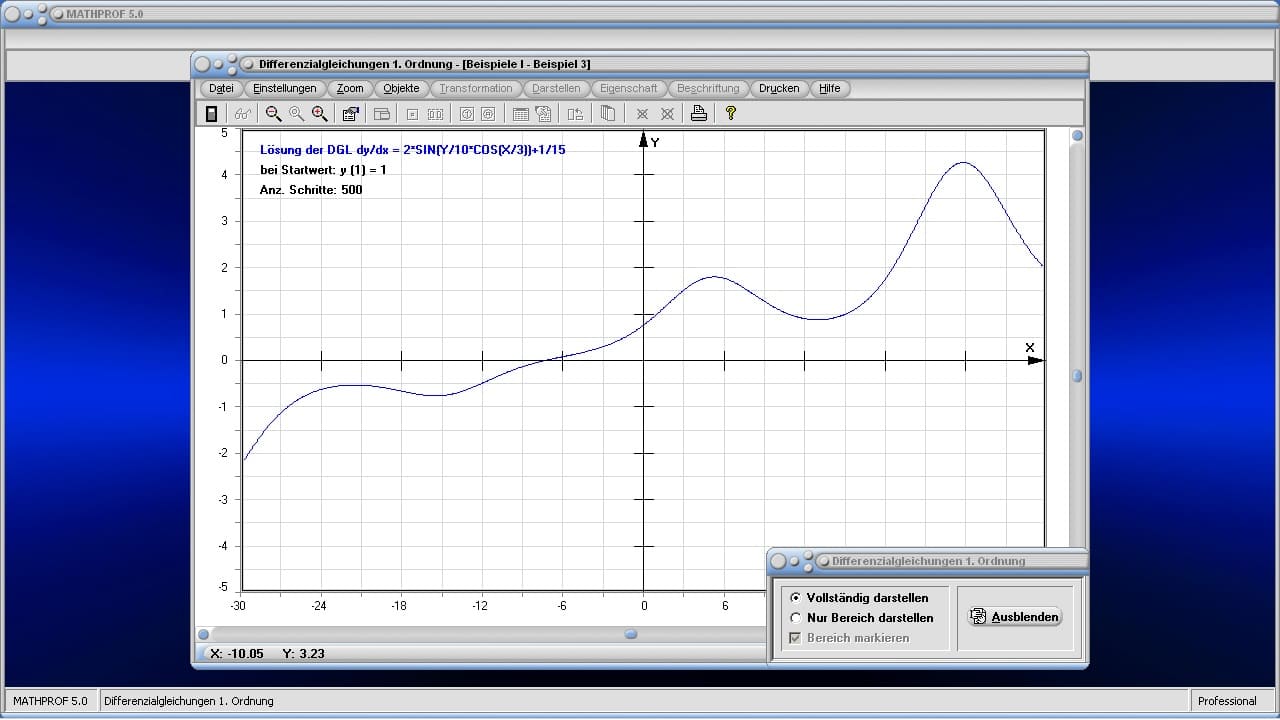Click the calculator icon in the toolbar
This screenshot has width=1280, height=720.
tap(211, 114)
